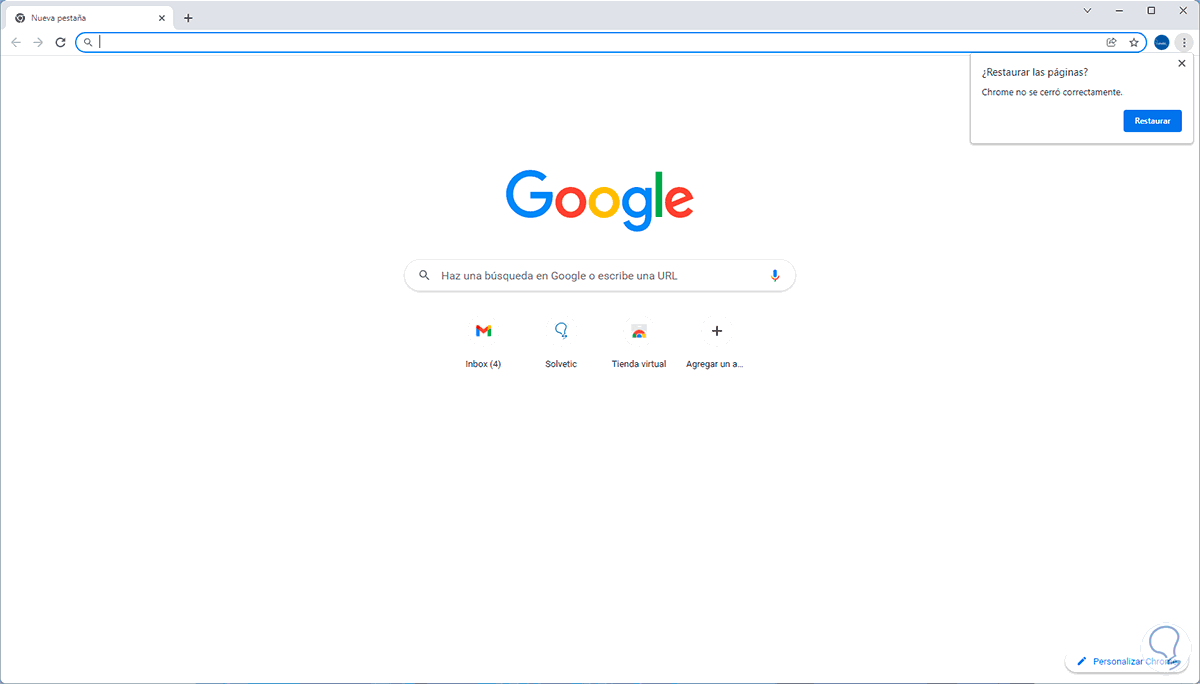Close the Nueva pestaña tab
1200x684 pixels.
[x=162, y=18]
